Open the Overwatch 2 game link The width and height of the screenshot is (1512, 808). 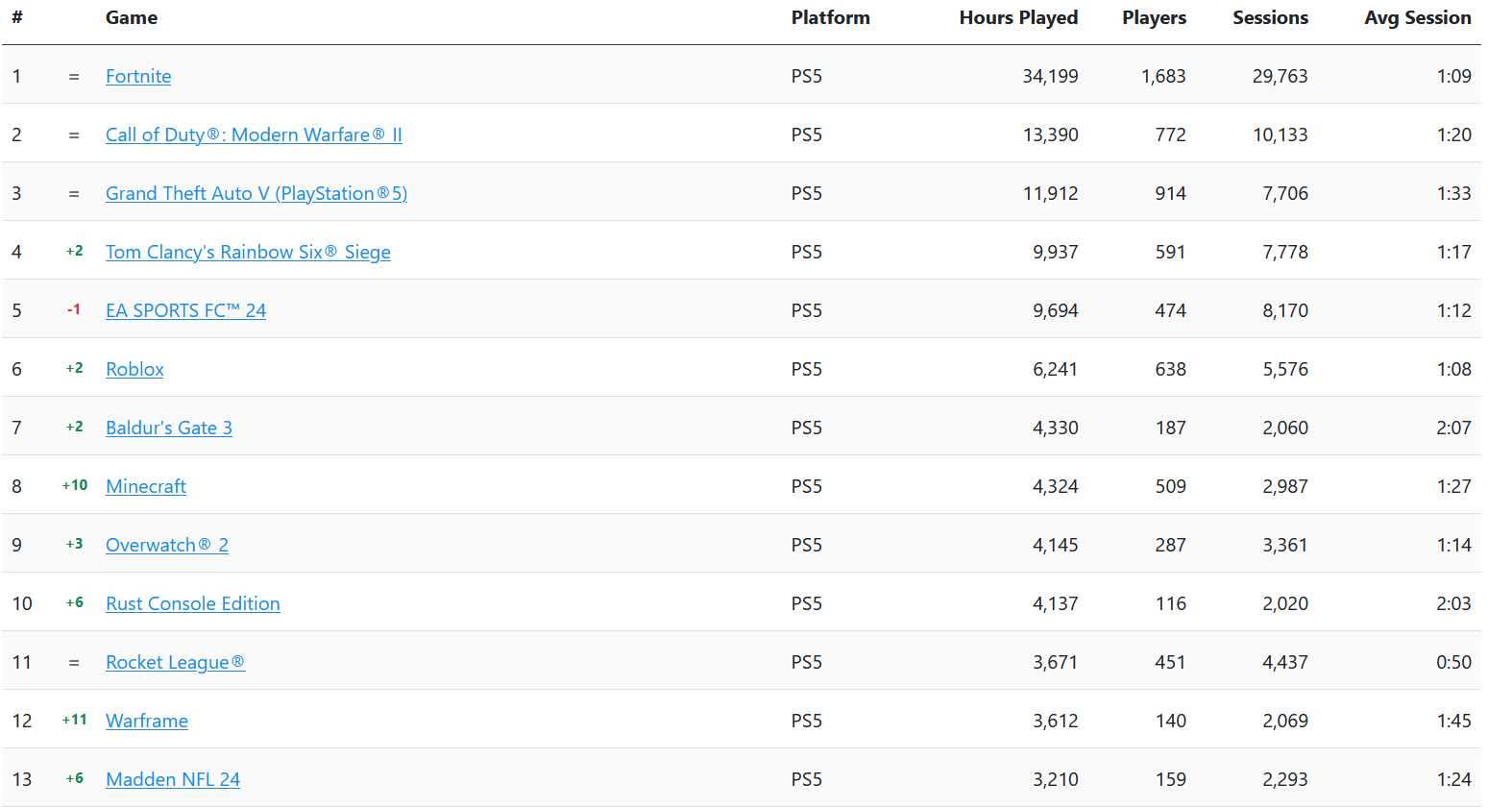coord(167,545)
